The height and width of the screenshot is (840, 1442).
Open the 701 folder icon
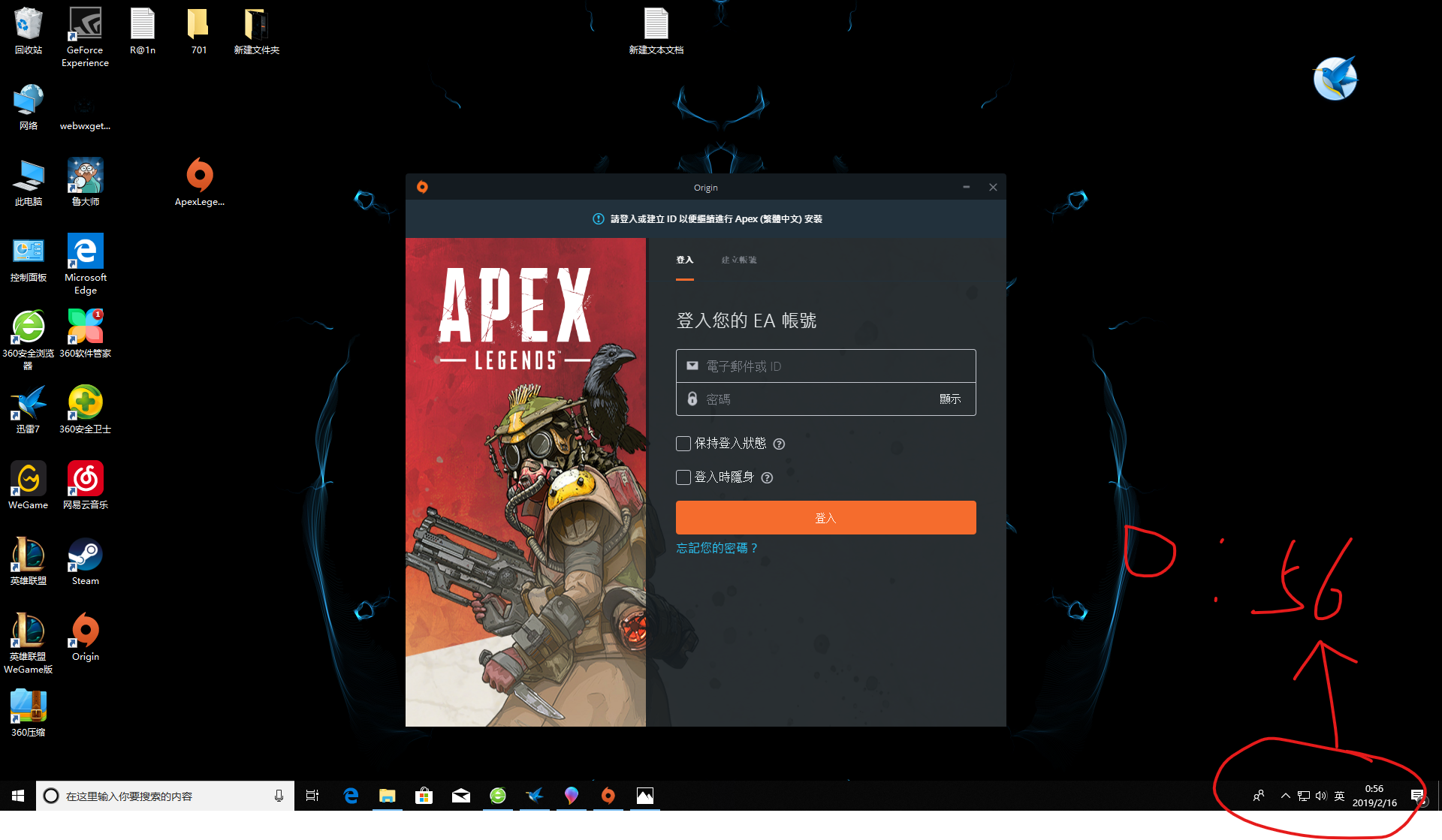point(198,31)
